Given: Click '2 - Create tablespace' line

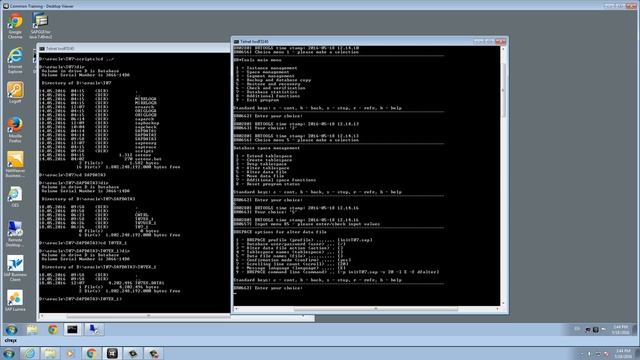Looking at the screenshot, I should coord(263,160).
